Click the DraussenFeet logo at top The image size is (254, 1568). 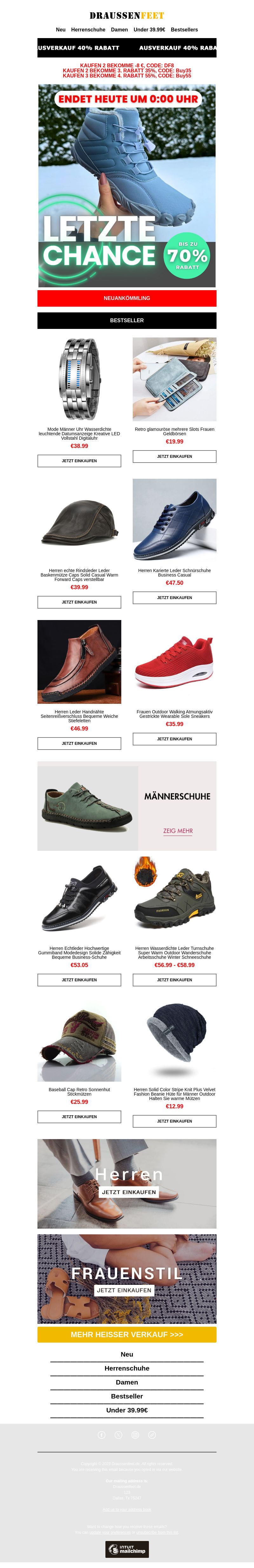point(127,15)
